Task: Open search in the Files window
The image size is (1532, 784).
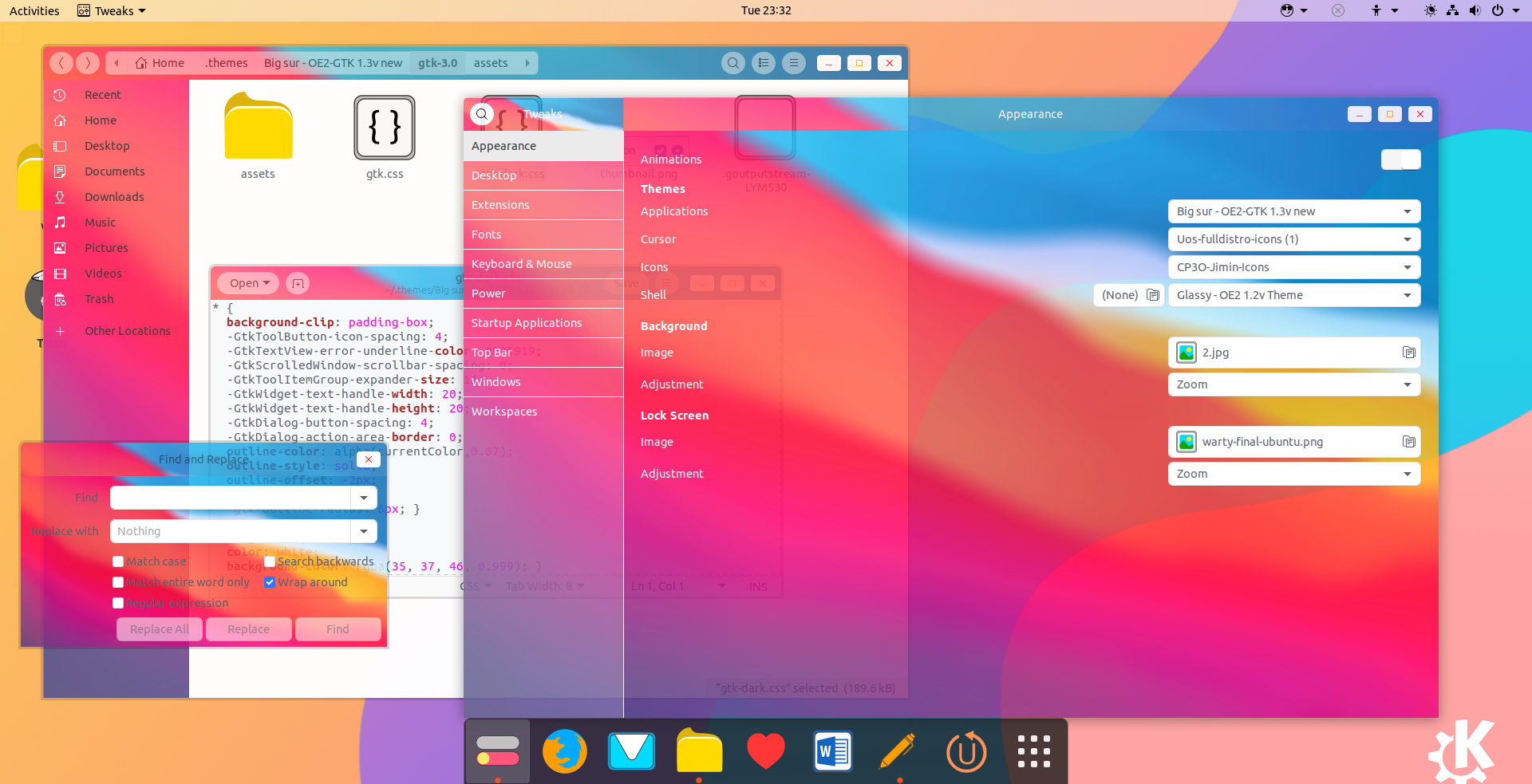Action: point(733,63)
